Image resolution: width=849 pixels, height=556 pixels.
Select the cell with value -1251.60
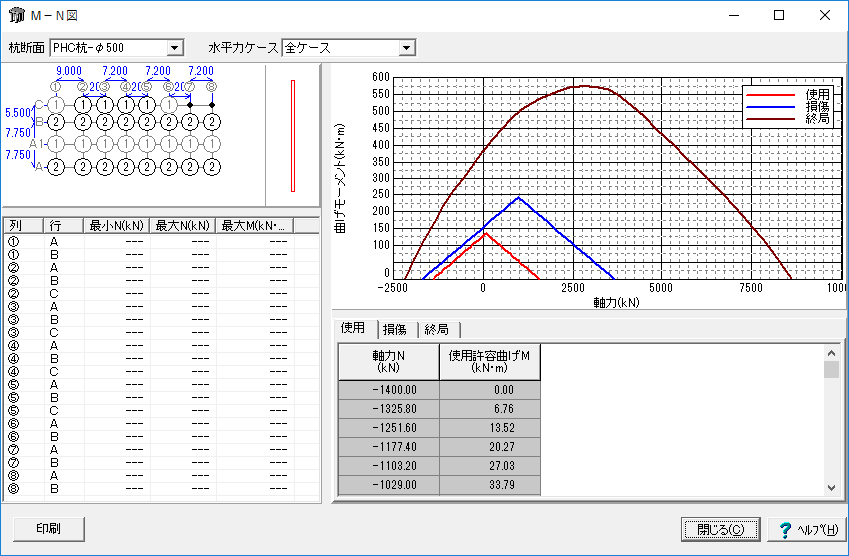(x=389, y=428)
